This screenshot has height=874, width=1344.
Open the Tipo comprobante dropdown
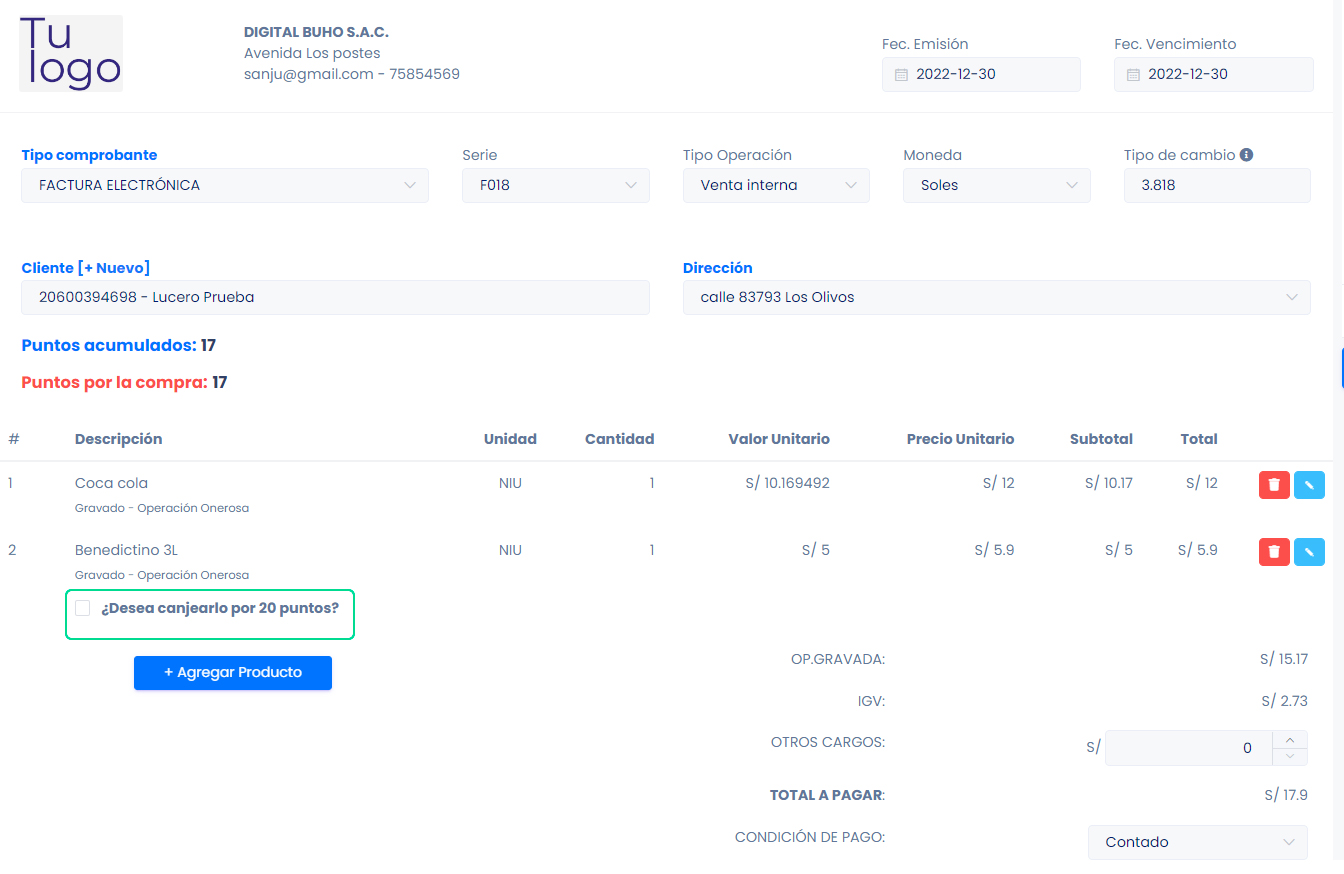pyautogui.click(x=225, y=186)
